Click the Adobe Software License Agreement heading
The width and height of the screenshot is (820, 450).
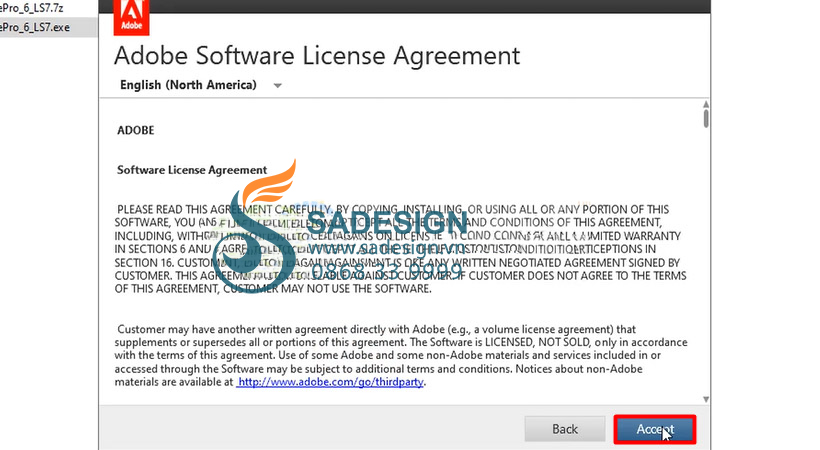point(317,56)
